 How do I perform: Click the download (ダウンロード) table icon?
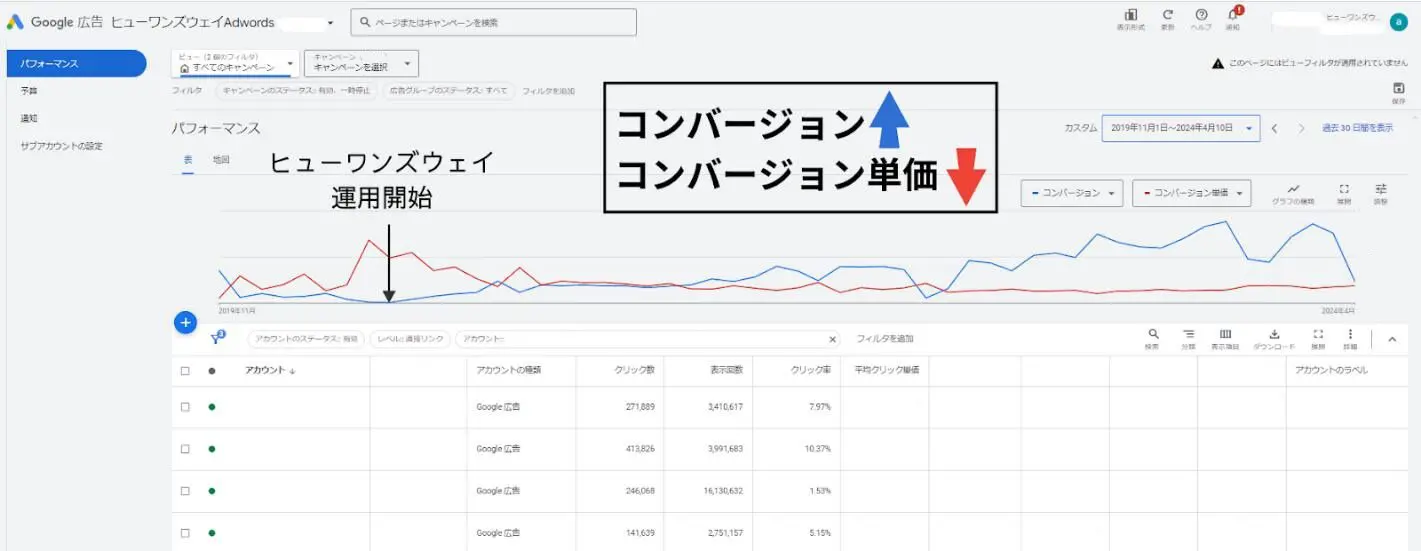click(x=1274, y=336)
